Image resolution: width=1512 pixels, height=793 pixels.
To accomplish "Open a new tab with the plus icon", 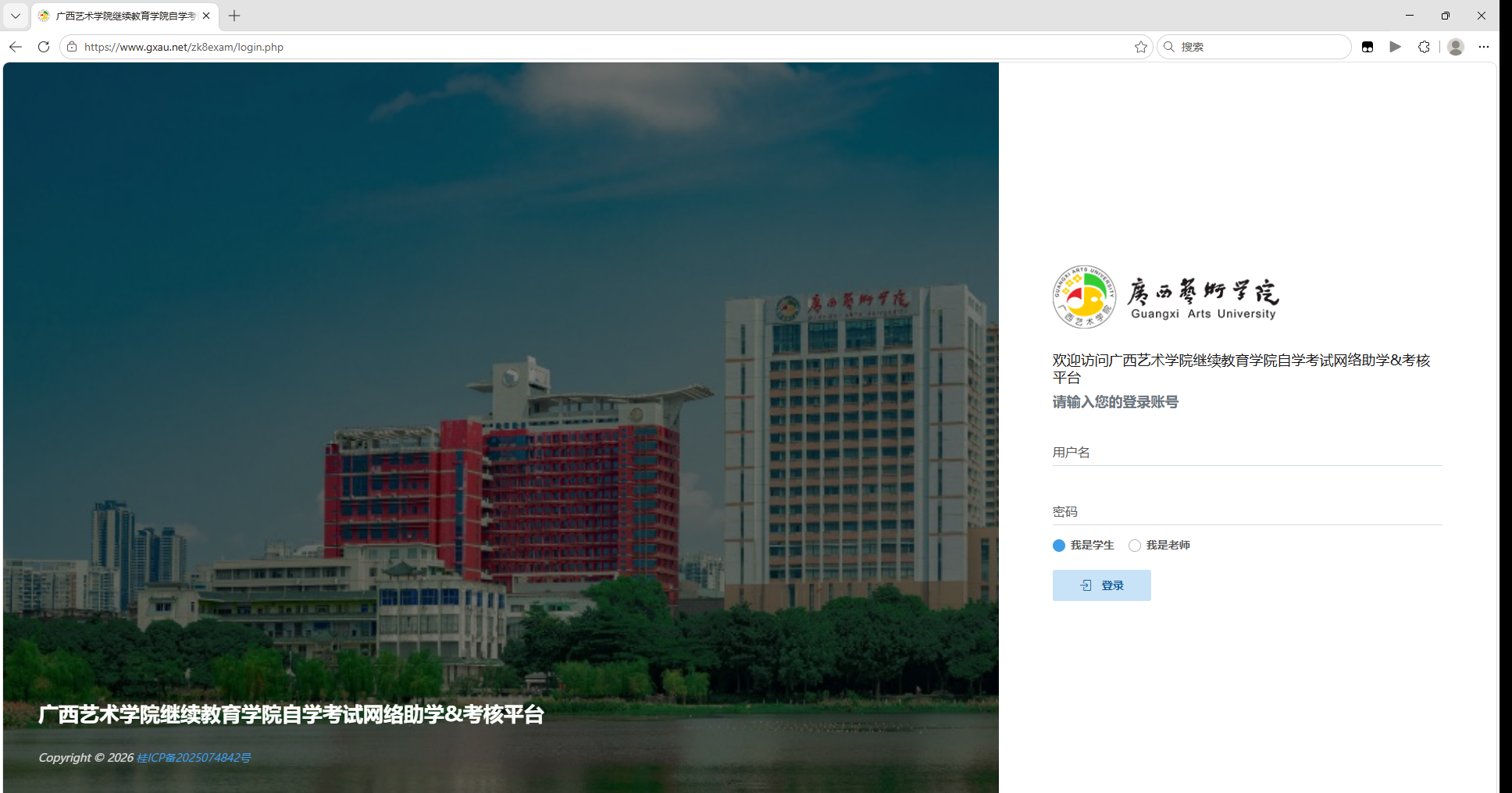I will coord(234,16).
